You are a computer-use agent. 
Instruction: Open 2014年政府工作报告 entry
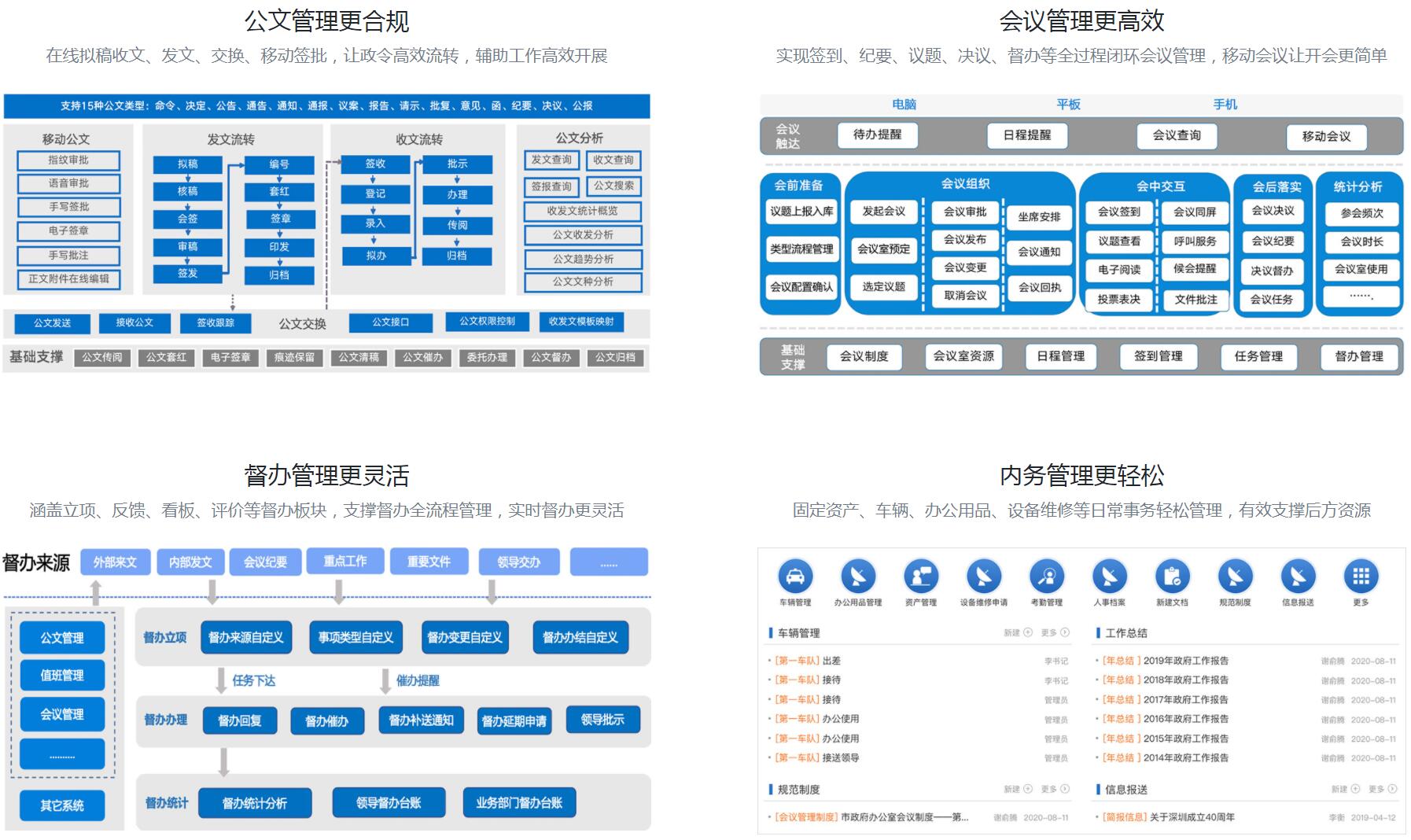pyautogui.click(x=1185, y=758)
